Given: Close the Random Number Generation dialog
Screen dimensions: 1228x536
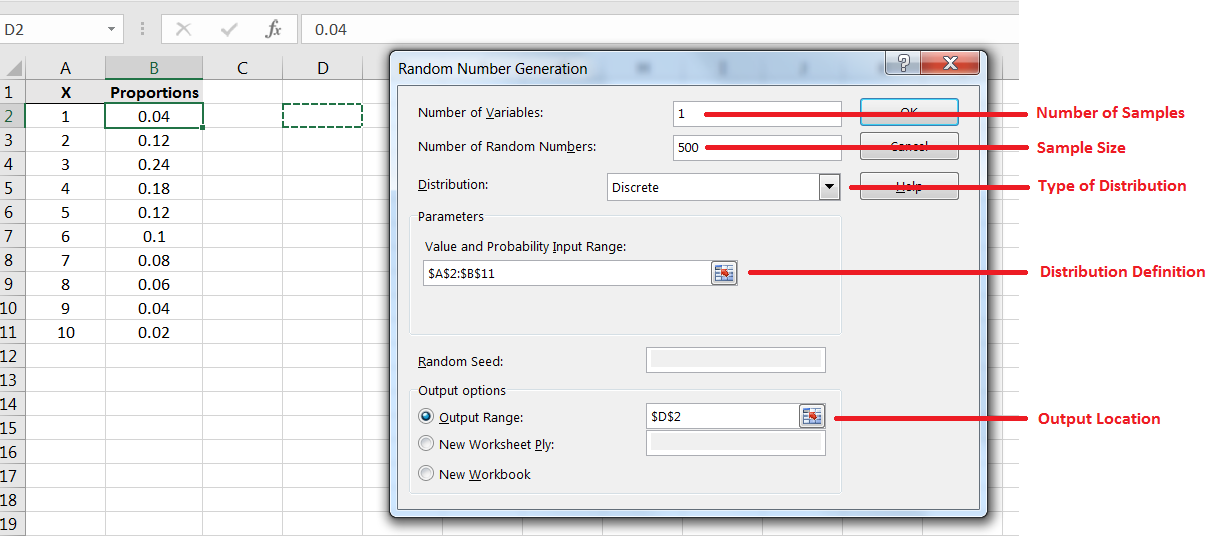Looking at the screenshot, I should pyautogui.click(x=950, y=65).
